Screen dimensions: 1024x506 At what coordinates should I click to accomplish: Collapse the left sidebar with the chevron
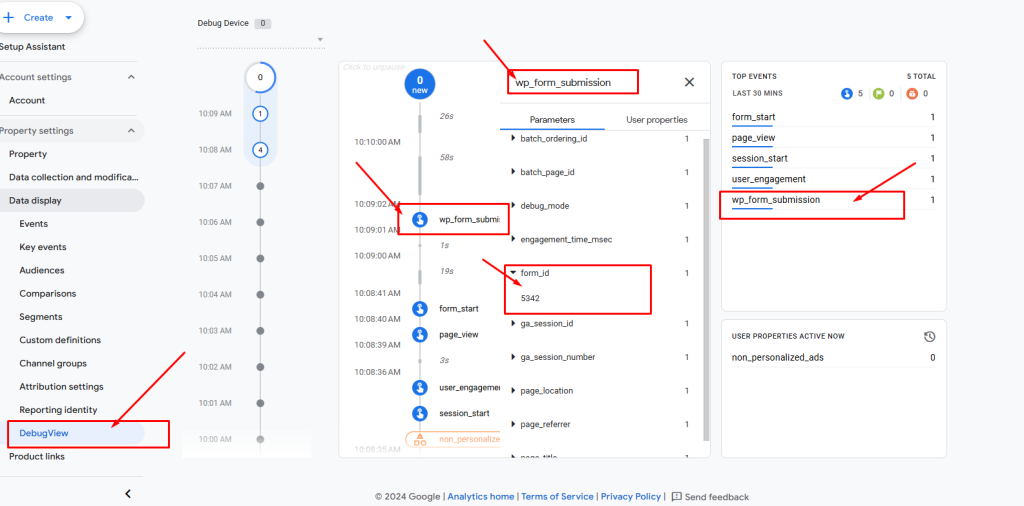pyautogui.click(x=128, y=494)
